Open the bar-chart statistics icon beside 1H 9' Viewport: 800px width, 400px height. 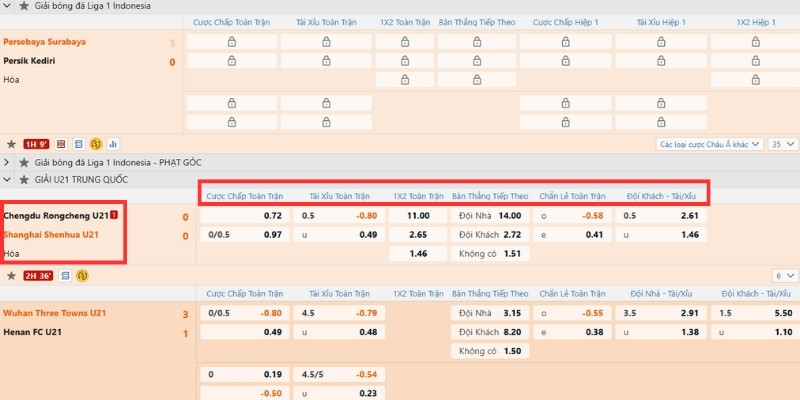tap(113, 144)
